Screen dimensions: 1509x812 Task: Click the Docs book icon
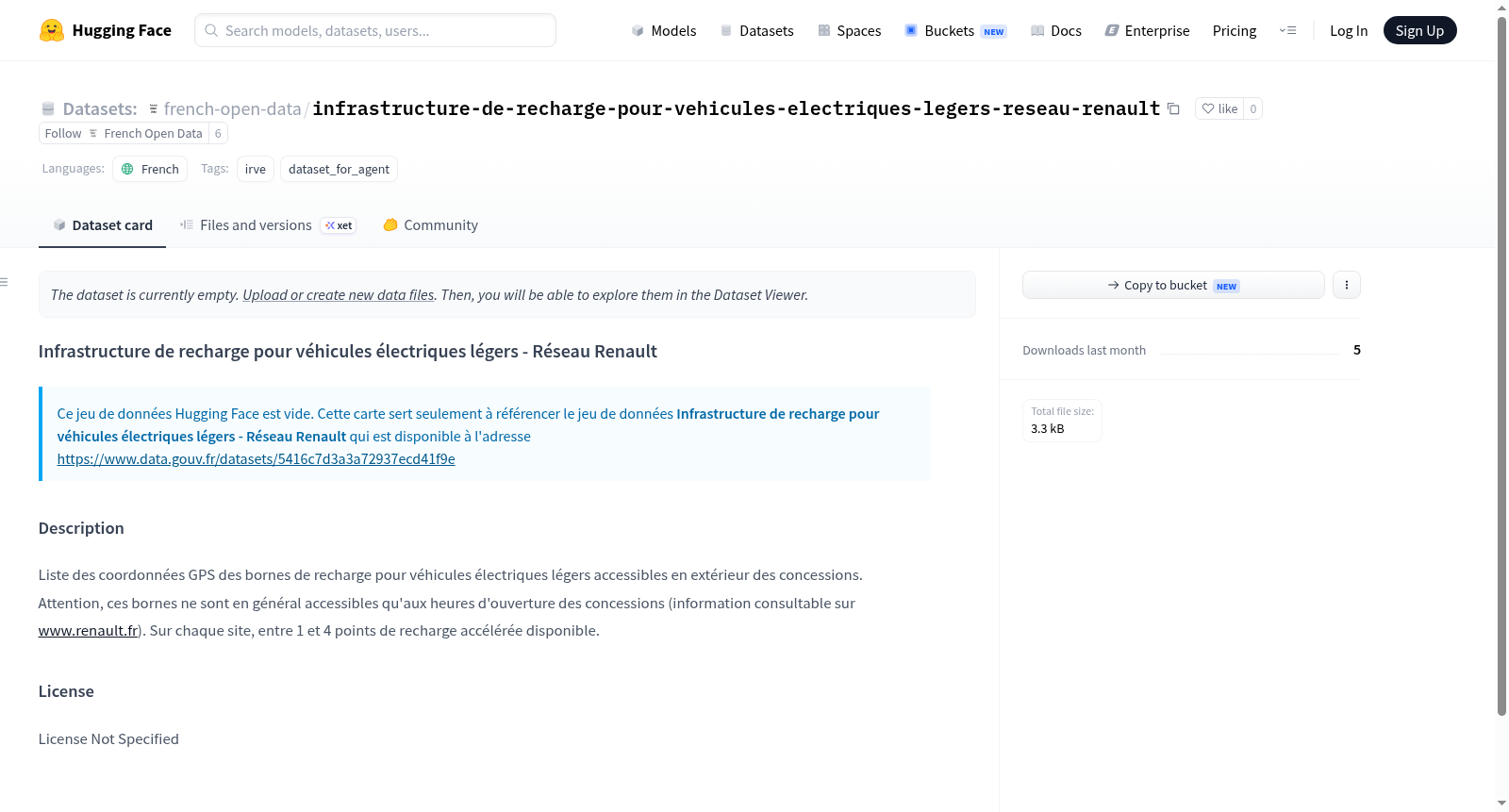click(1037, 31)
